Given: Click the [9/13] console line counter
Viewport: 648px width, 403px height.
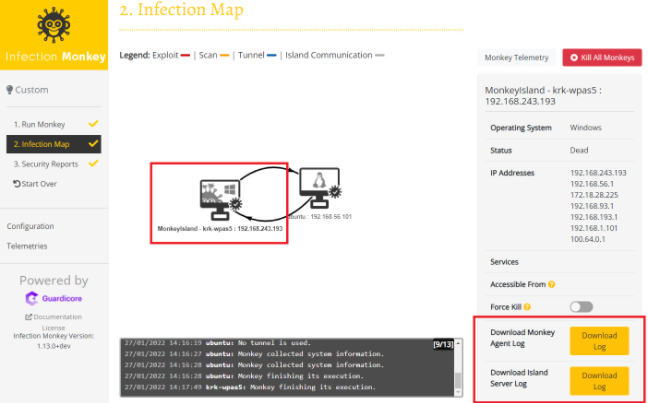Looking at the screenshot, I should (443, 344).
